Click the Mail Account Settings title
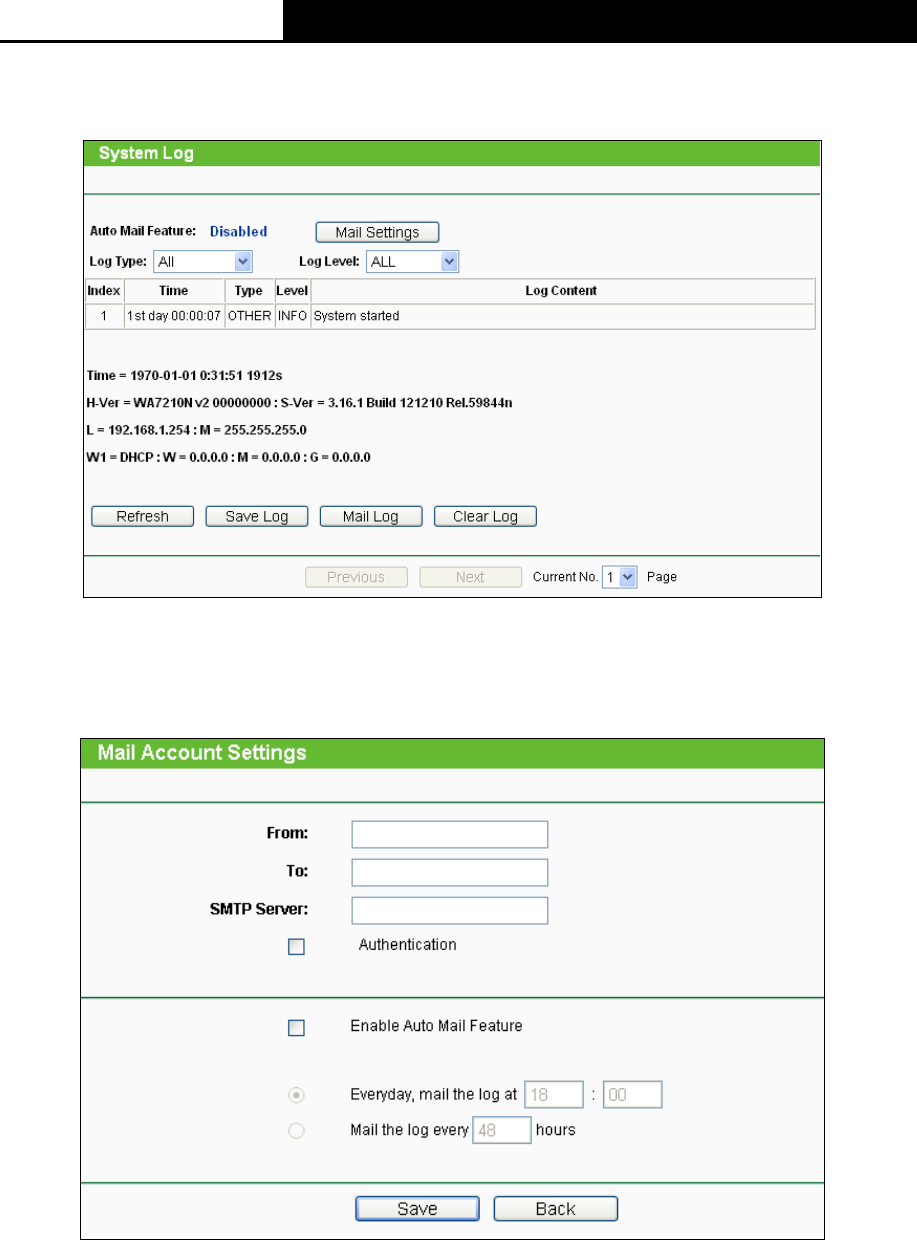The width and height of the screenshot is (917, 1240). [201, 752]
